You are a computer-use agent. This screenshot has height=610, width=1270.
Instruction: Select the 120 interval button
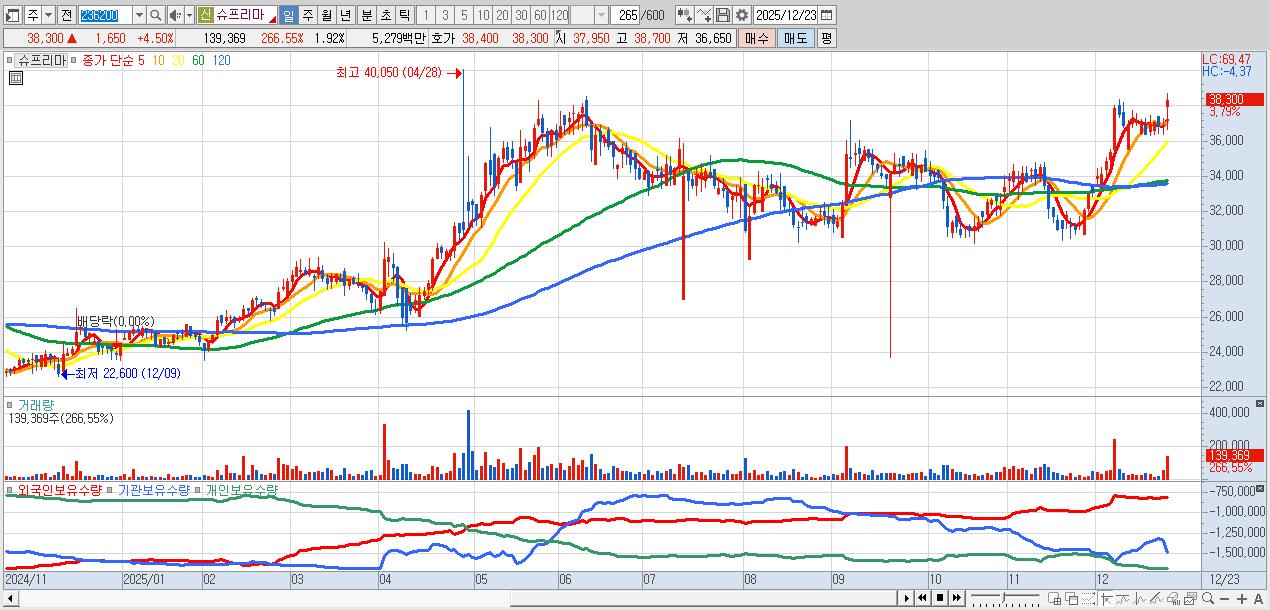[557, 16]
